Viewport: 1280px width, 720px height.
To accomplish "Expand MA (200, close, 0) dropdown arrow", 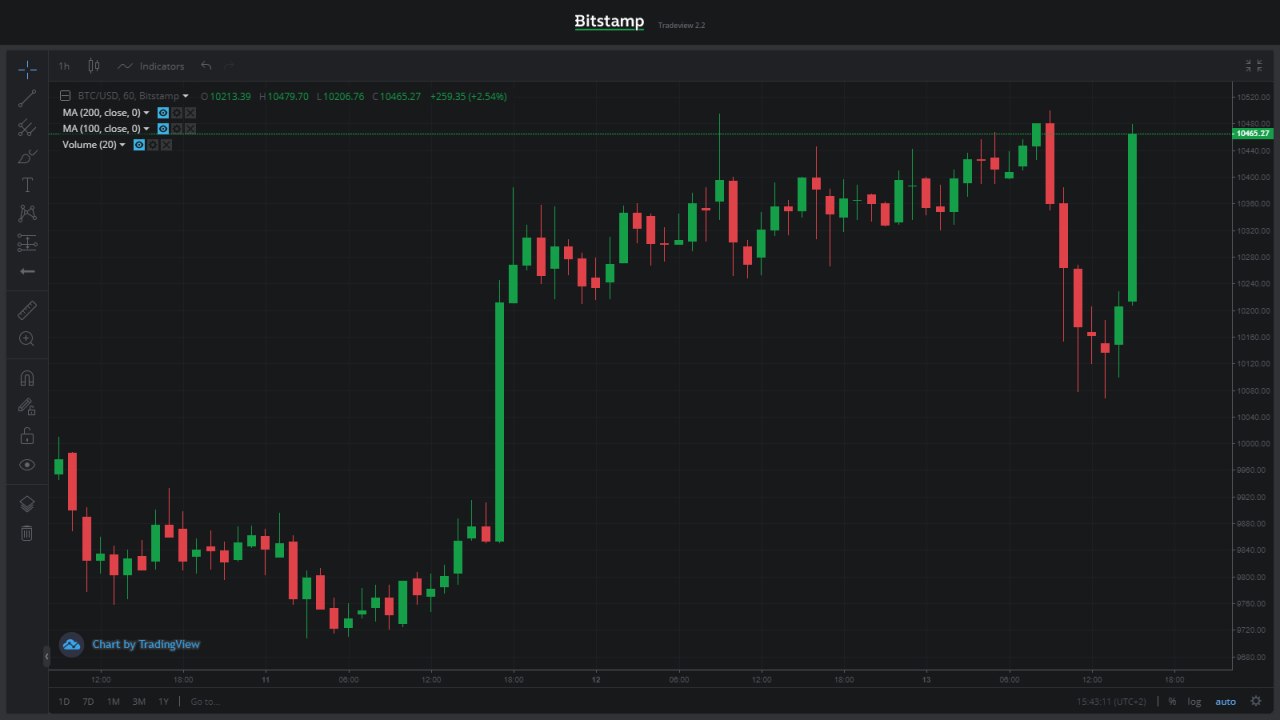I will [x=146, y=113].
